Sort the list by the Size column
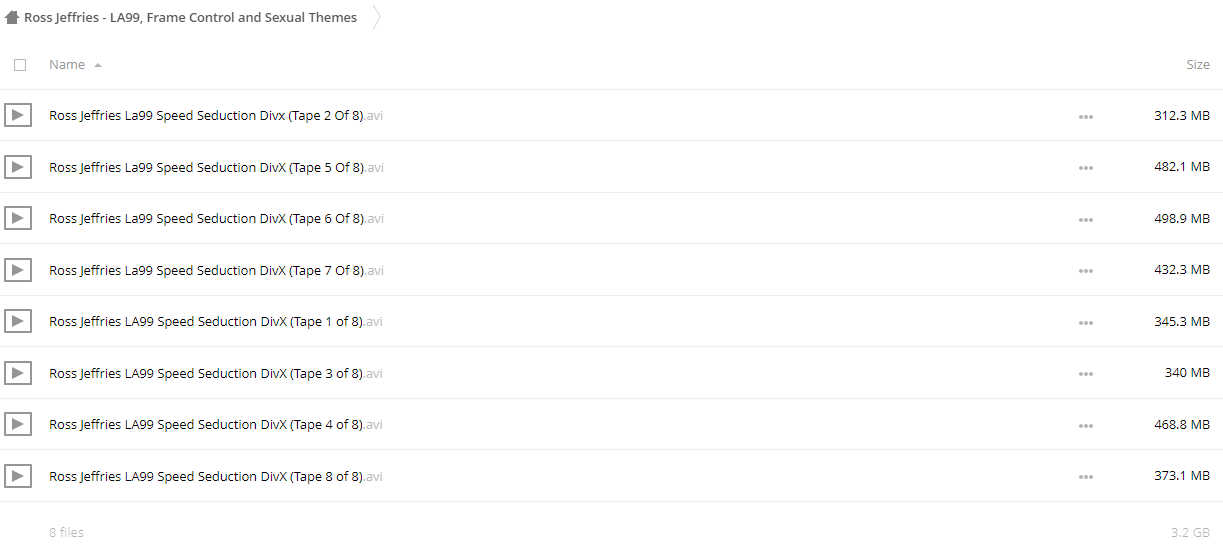This screenshot has width=1223, height=556. click(x=1198, y=64)
